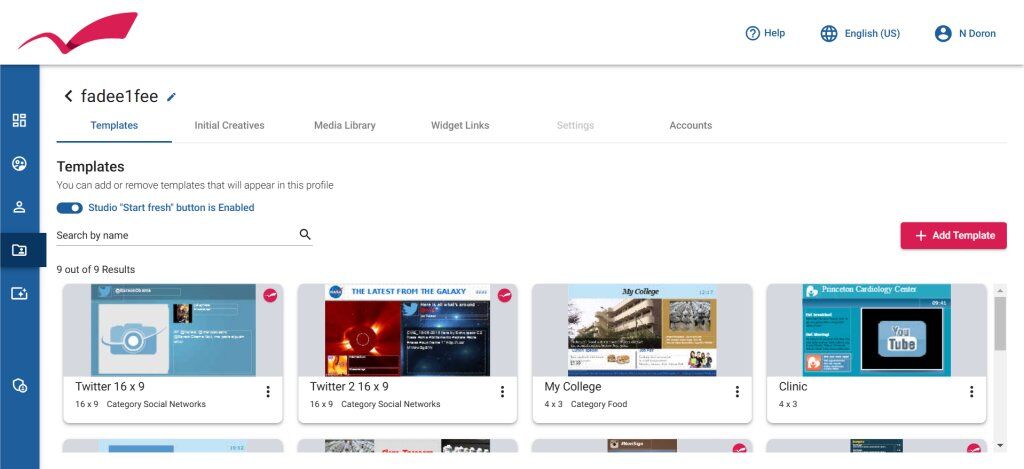Switch to the Media Library tab
The width and height of the screenshot is (1024, 469).
344,126
